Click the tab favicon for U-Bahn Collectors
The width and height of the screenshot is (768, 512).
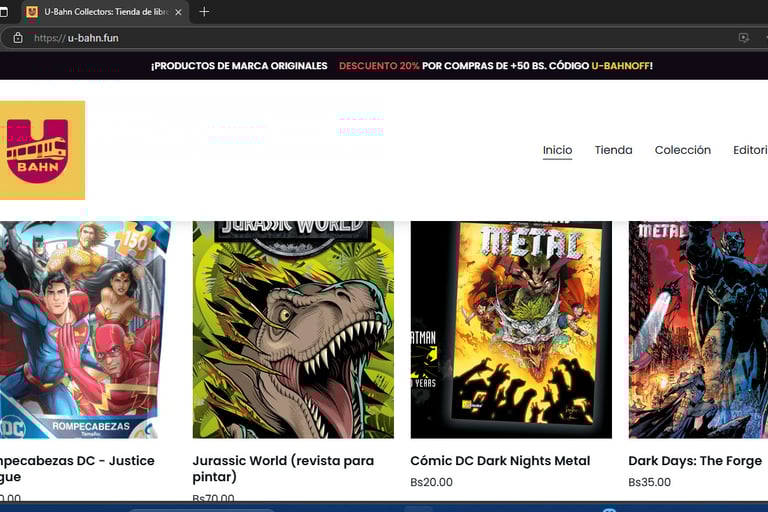[x=32, y=12]
